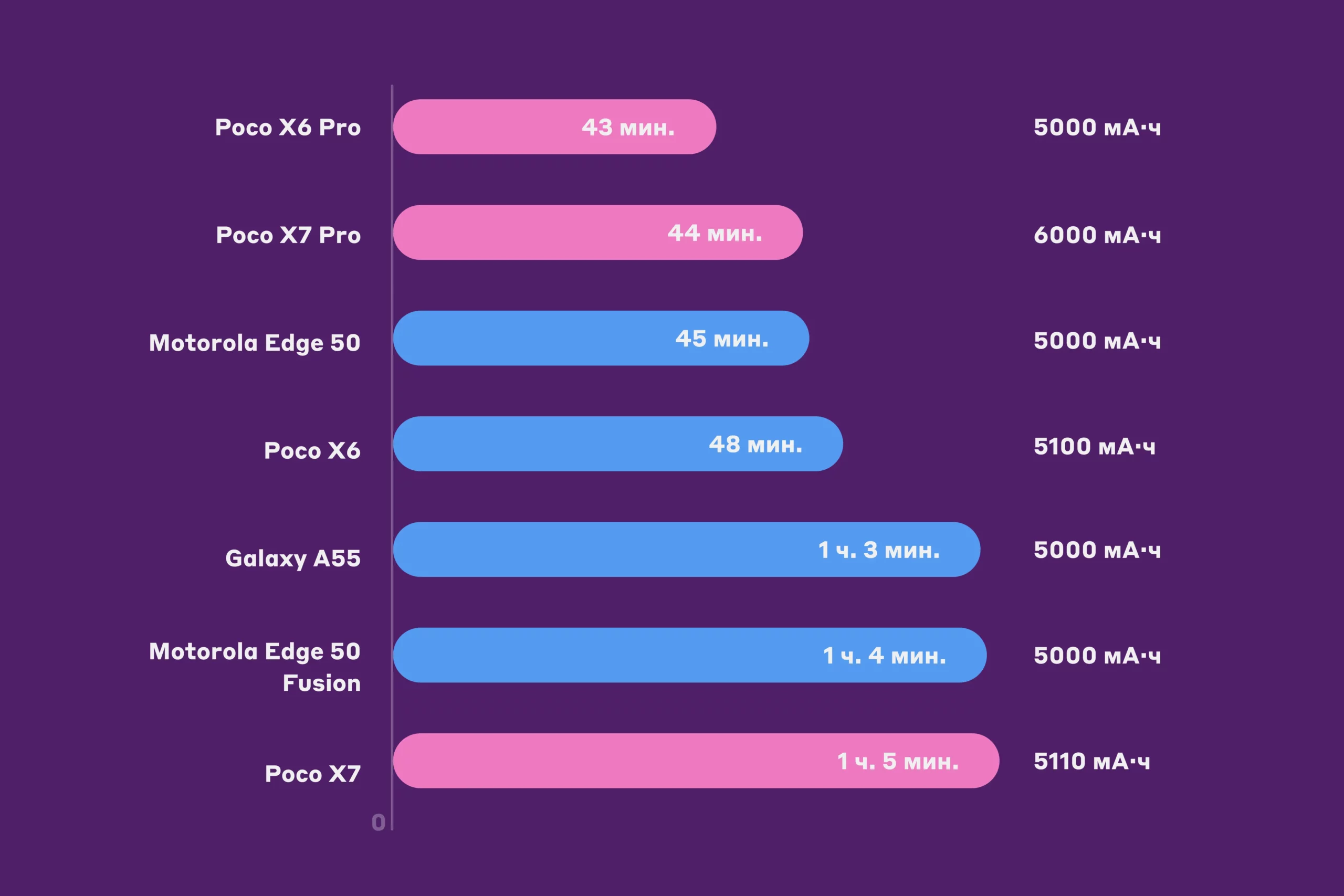Click the Galaxy A55 label
Screen dimensions: 1344x896
coord(292,558)
